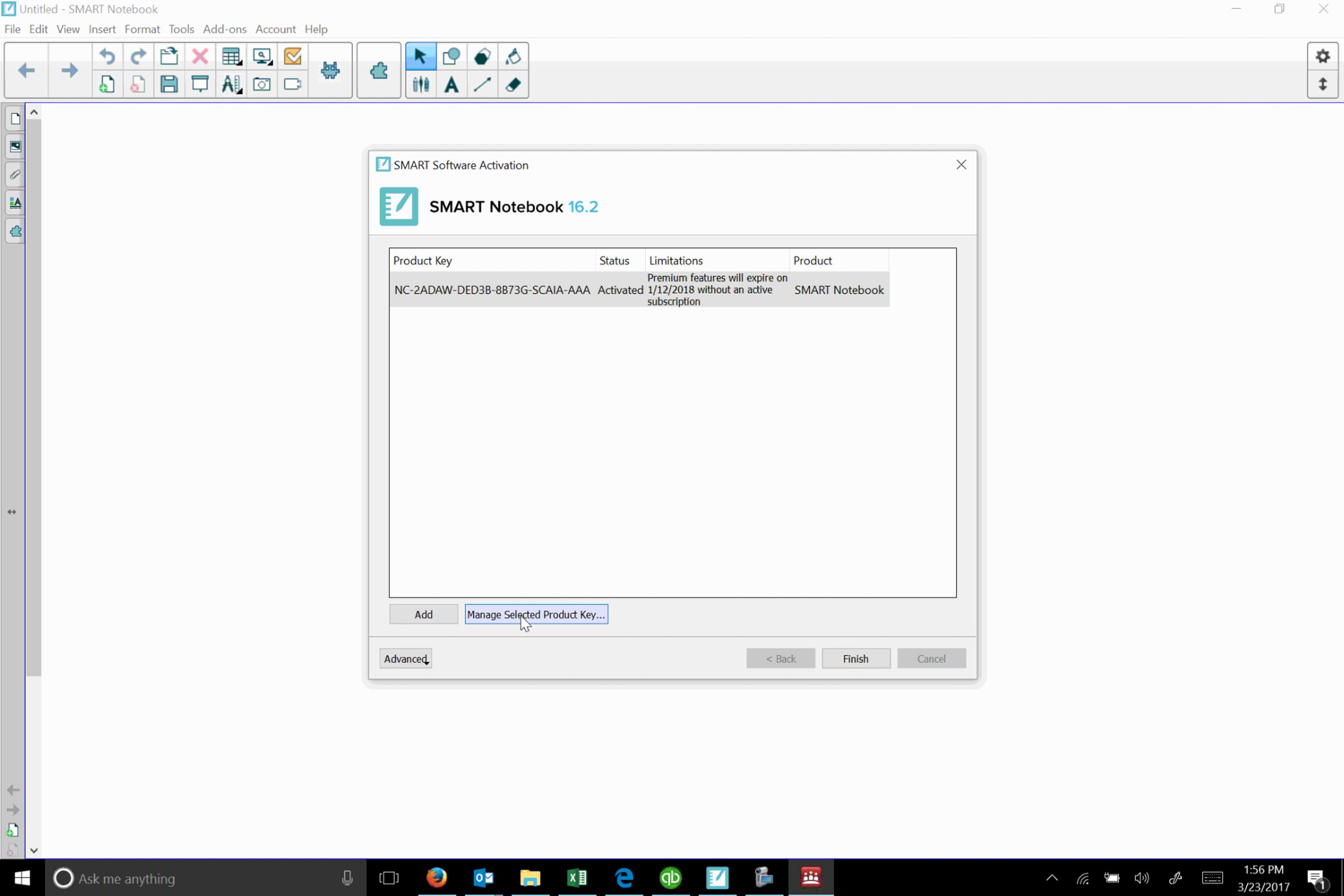Select the Lines tool
This screenshot has width=1344, height=896.
coord(482,85)
